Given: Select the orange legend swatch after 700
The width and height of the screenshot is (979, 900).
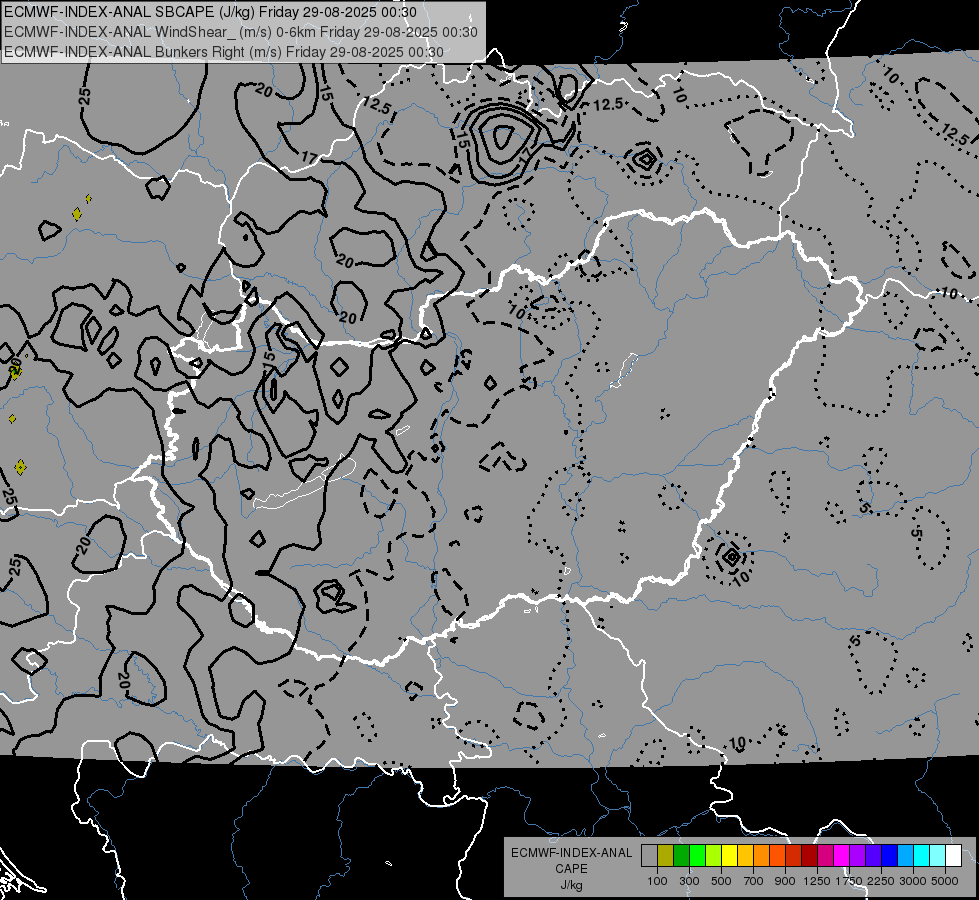Looking at the screenshot, I should click(x=761, y=856).
